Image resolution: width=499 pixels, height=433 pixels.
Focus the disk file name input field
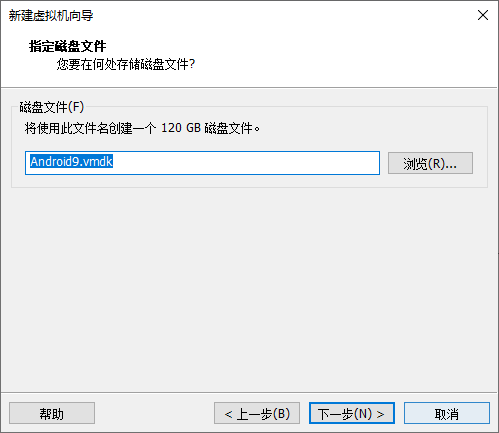(202, 163)
